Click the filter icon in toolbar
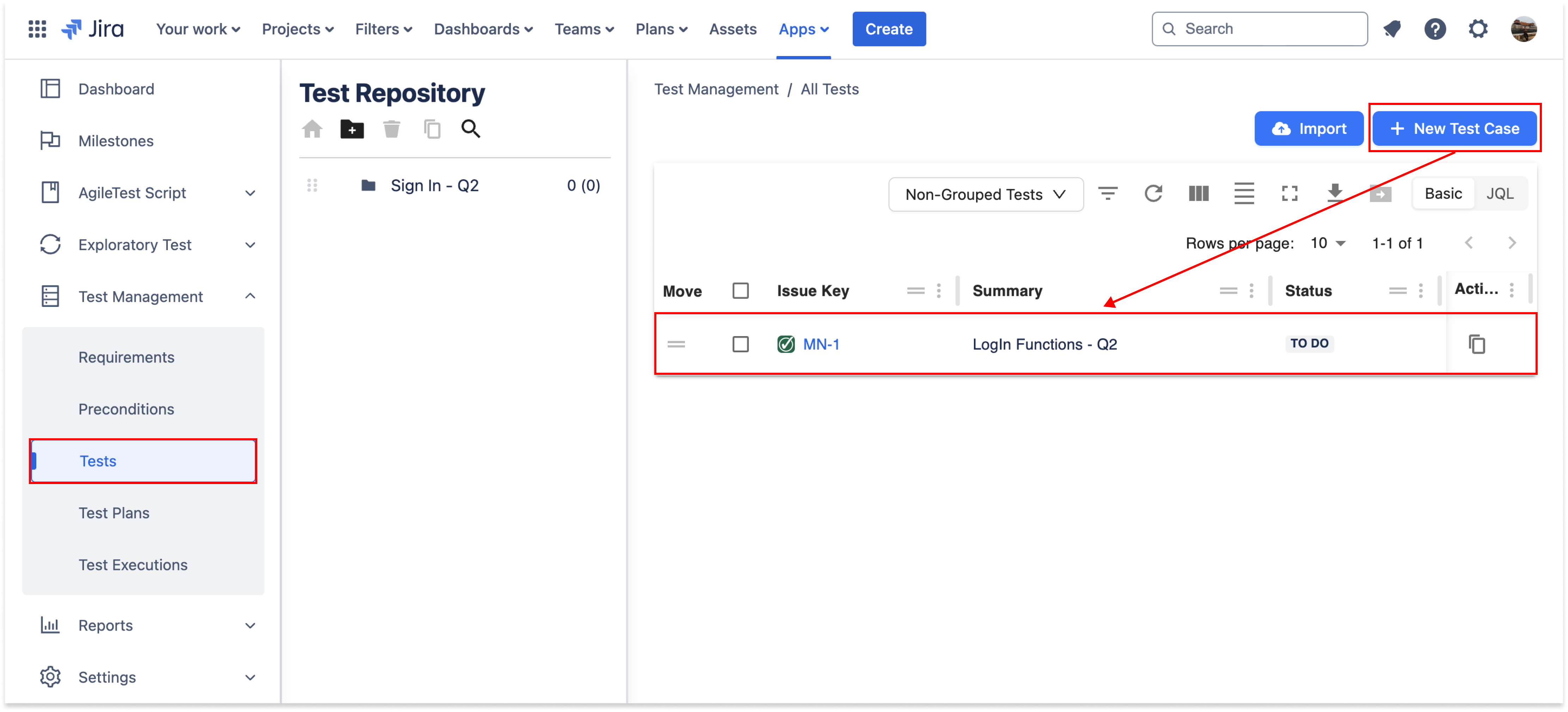The image size is (1568, 712). click(1107, 194)
